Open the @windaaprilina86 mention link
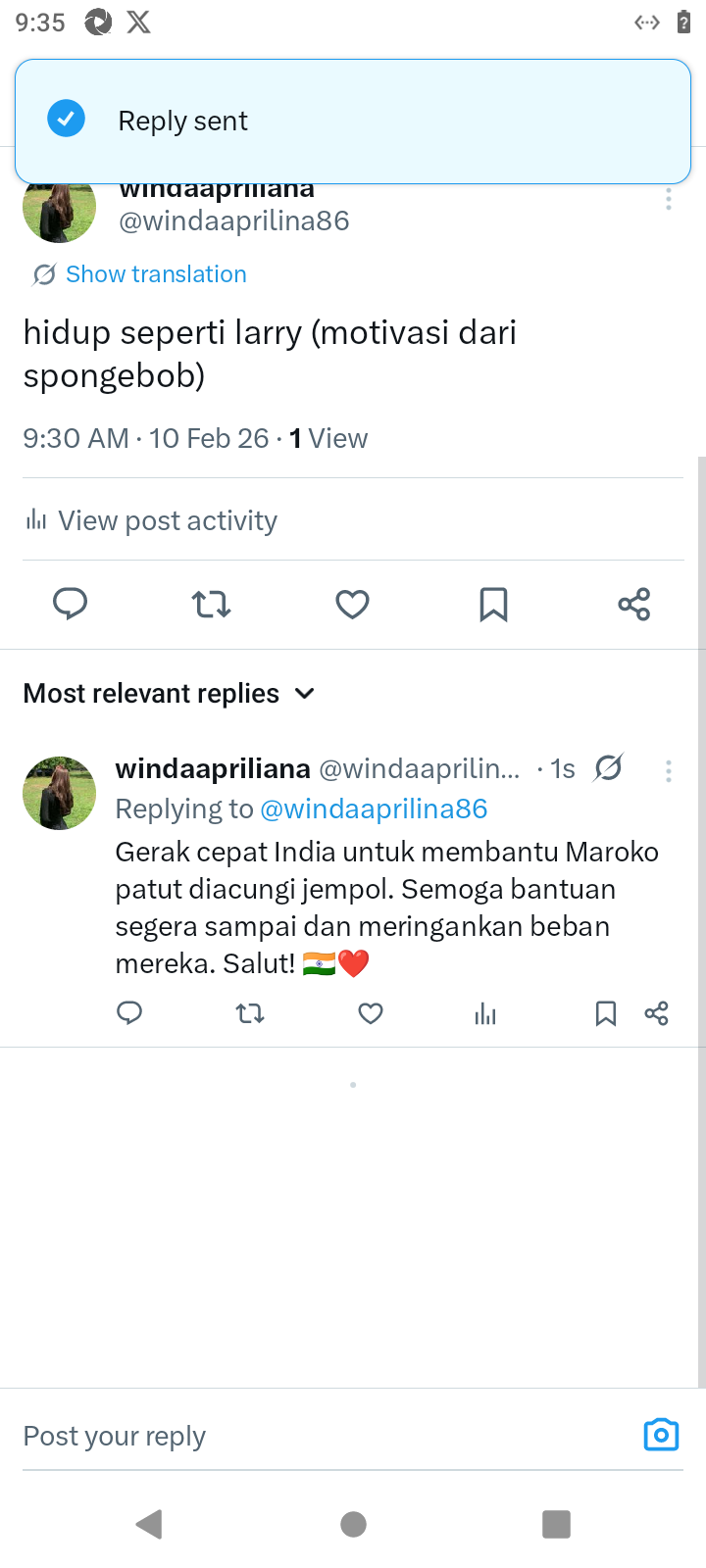 (374, 809)
